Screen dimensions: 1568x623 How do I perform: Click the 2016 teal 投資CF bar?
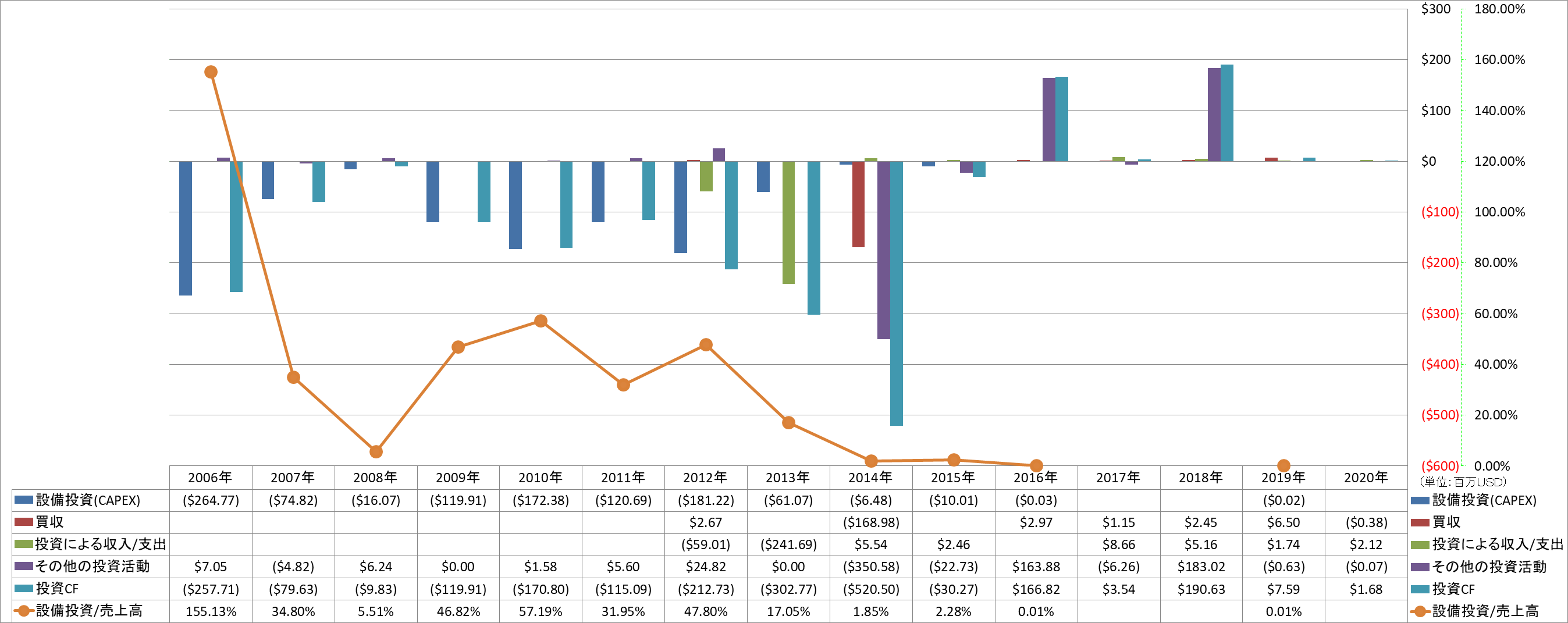pyautogui.click(x=1061, y=119)
